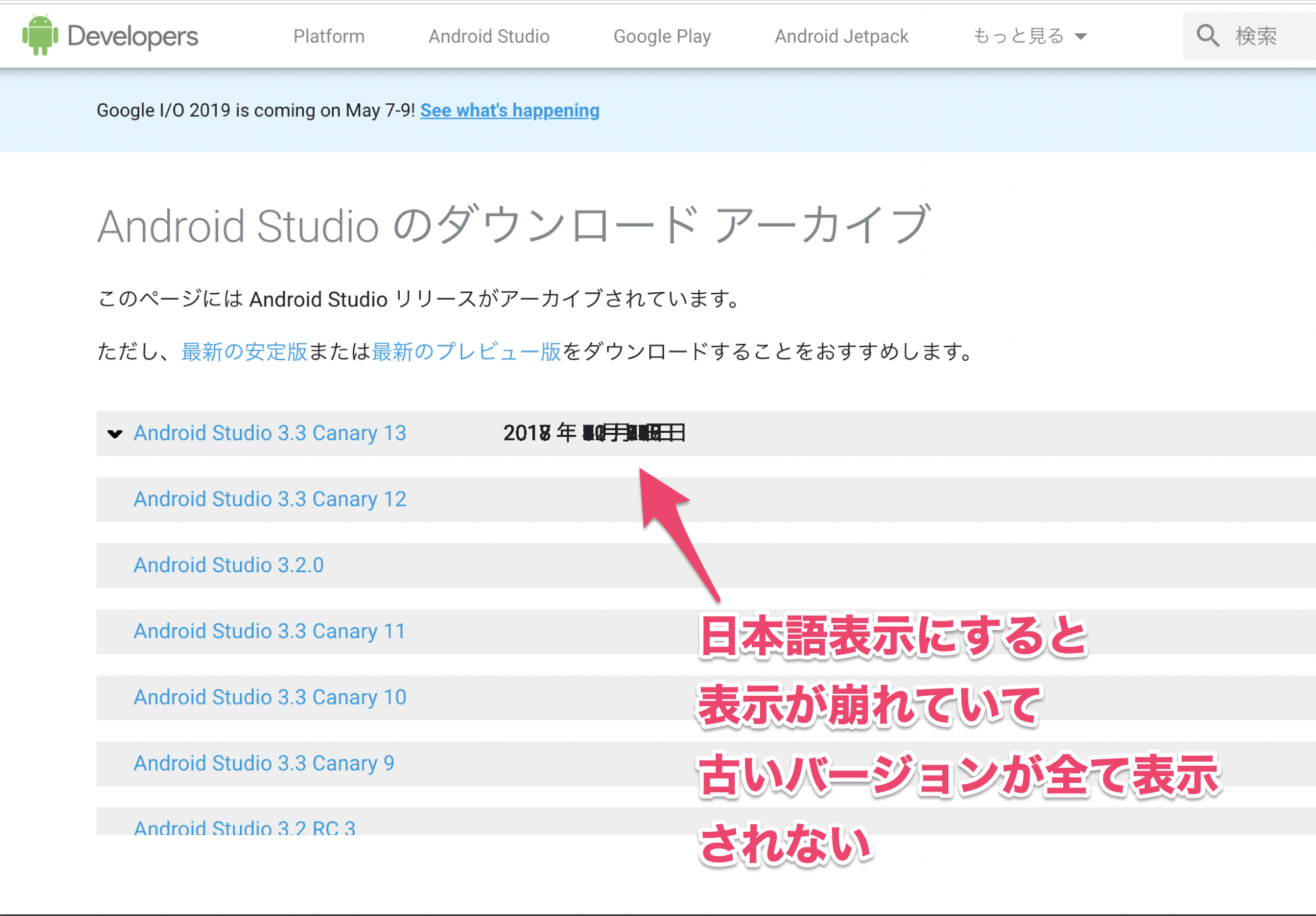1316x916 pixels.
Task: Open the Android Jetpack nav item
Action: click(842, 36)
